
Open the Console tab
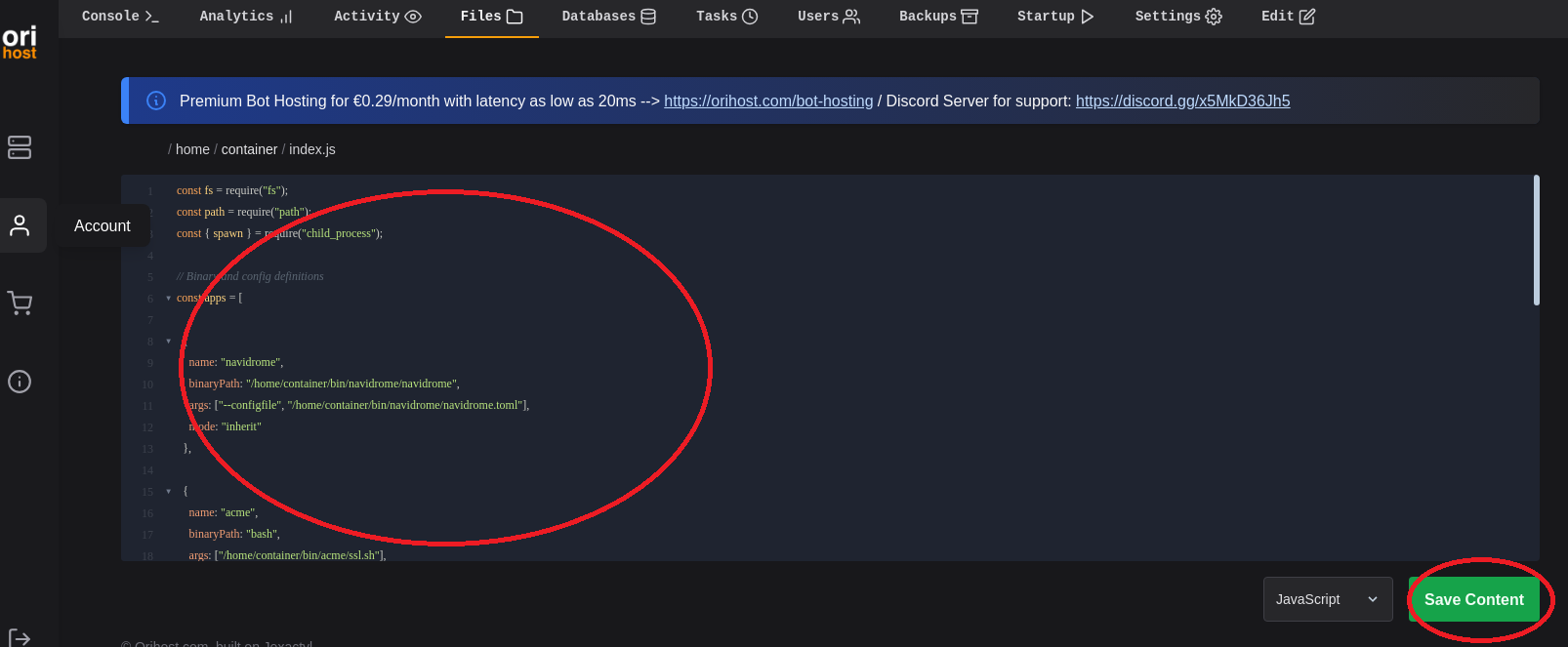coord(120,17)
